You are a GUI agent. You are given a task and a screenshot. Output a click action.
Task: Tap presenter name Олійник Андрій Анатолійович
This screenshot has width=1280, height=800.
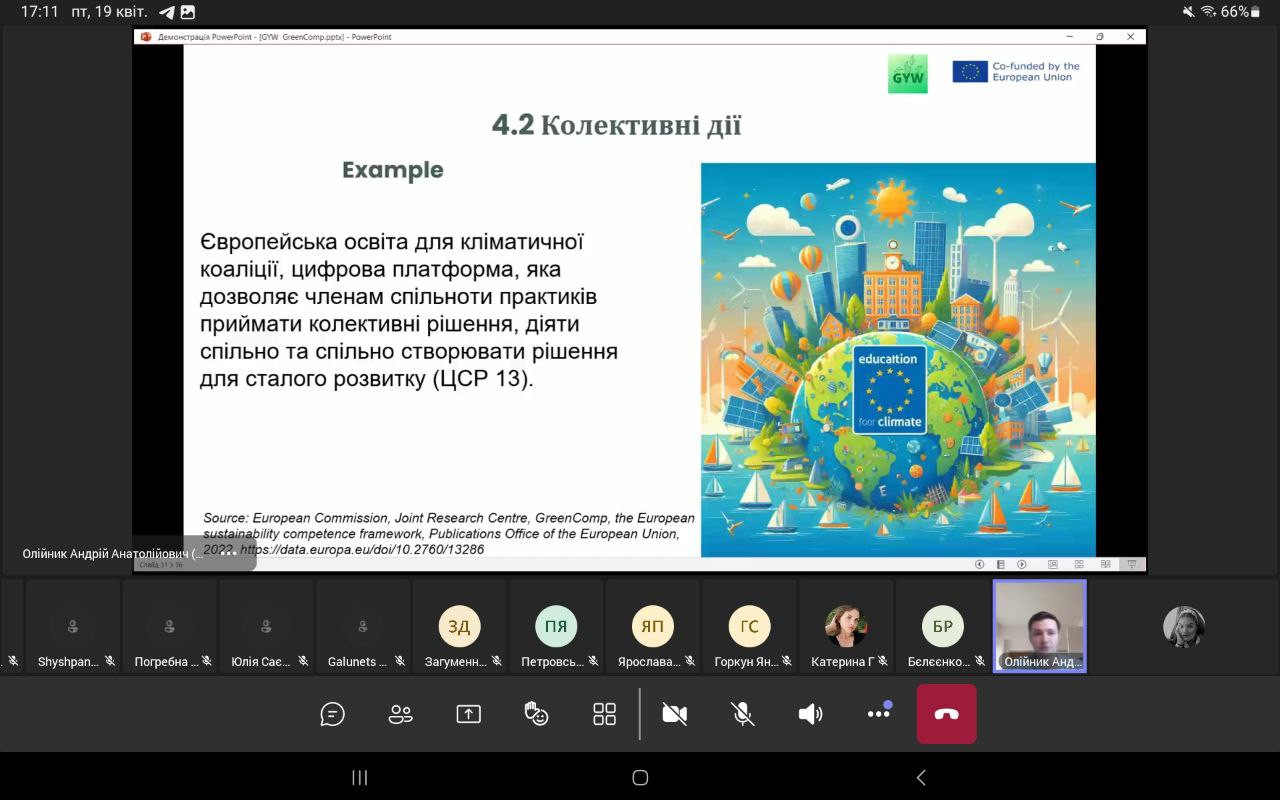[113, 553]
